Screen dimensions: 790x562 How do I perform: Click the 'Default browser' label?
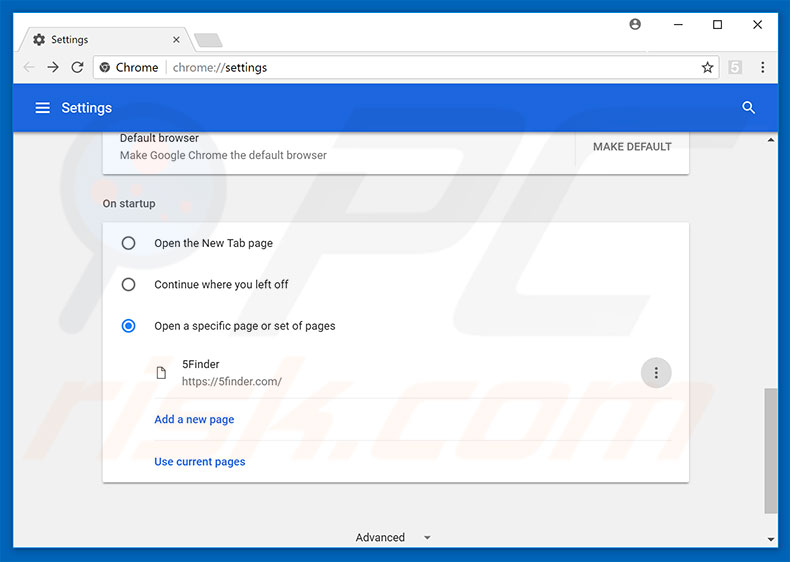[x=159, y=138]
